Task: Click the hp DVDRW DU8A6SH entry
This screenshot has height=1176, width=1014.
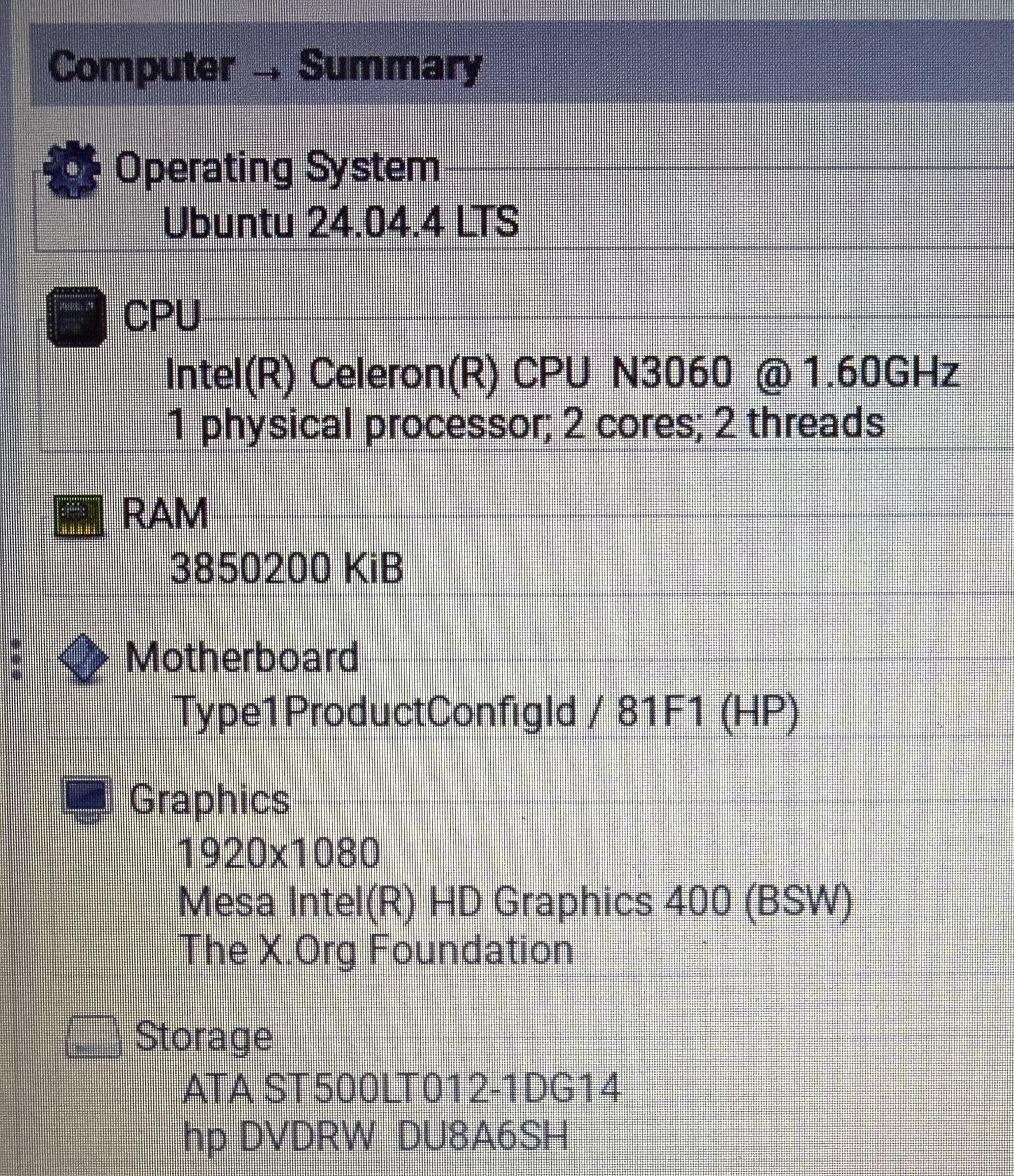Action: click(375, 1135)
